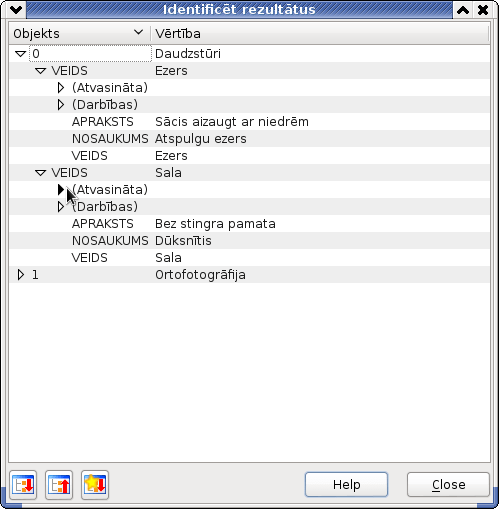Collapse the VEIDS Sala feature node
This screenshot has height=509, width=499.
click(40, 173)
